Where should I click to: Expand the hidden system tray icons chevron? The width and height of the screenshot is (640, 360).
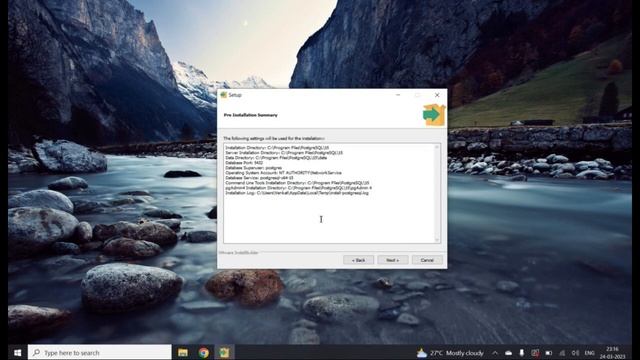coord(495,353)
